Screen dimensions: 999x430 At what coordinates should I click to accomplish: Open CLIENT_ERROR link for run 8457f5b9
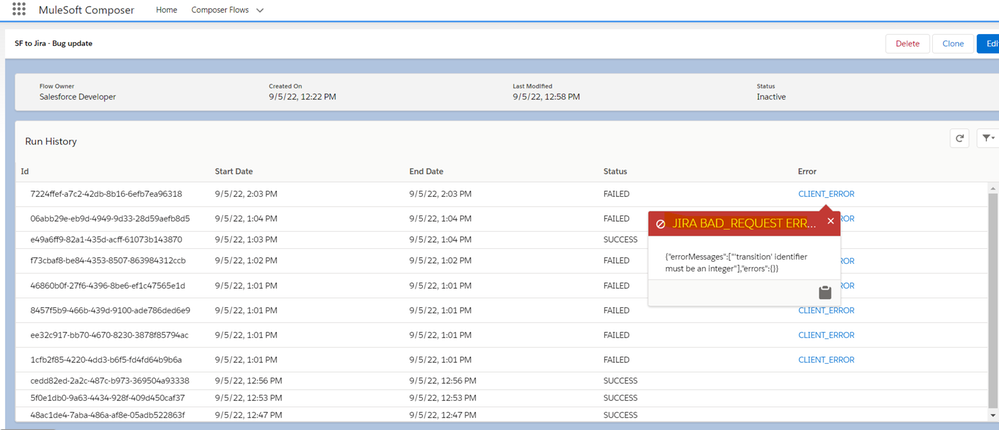826,310
